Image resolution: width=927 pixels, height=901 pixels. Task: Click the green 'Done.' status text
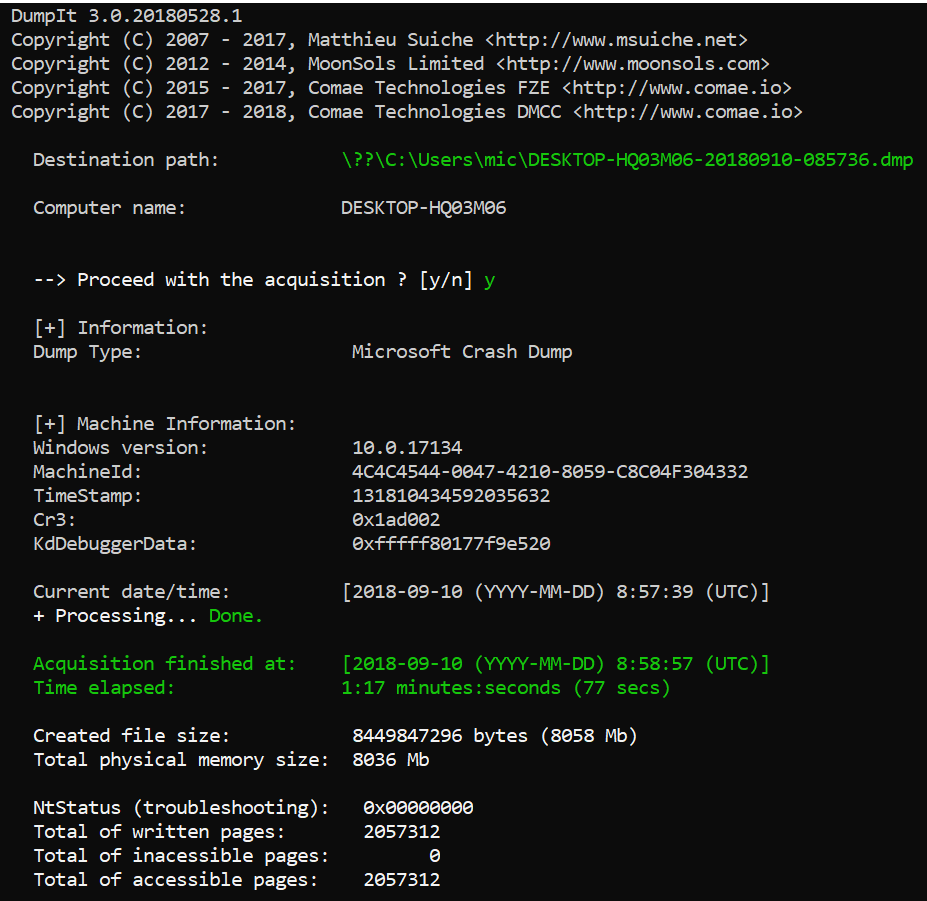click(235, 616)
